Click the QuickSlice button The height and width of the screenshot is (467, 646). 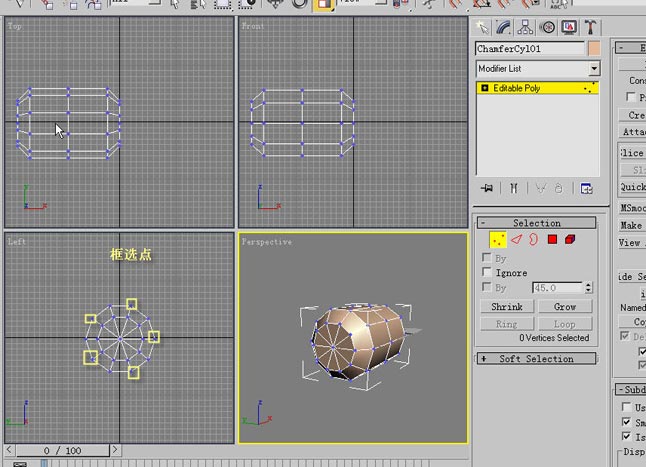tap(633, 187)
